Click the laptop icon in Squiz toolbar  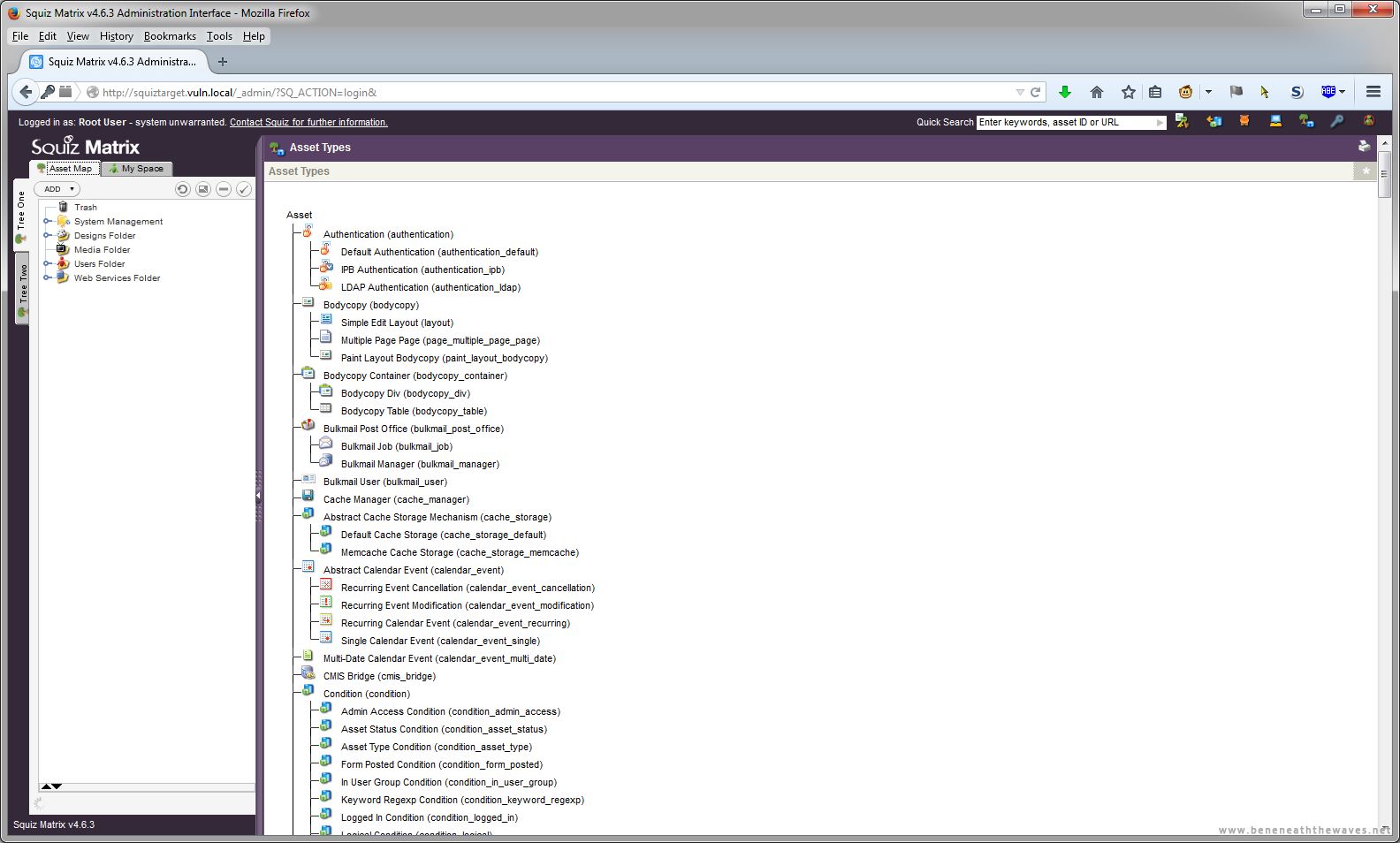click(x=1275, y=121)
